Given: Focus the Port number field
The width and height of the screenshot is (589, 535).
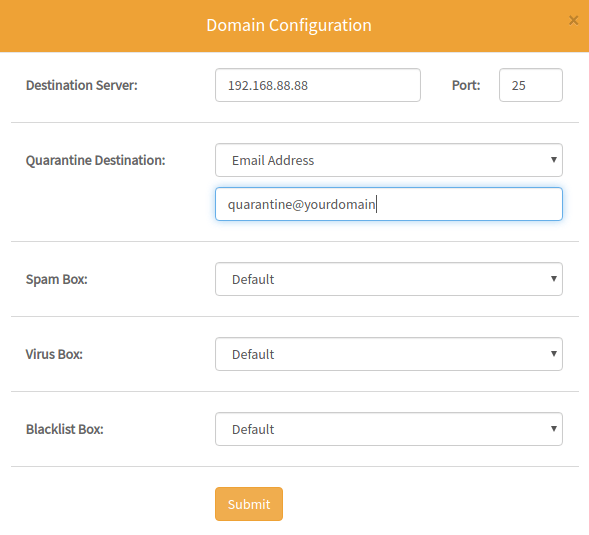Looking at the screenshot, I should tap(531, 85).
